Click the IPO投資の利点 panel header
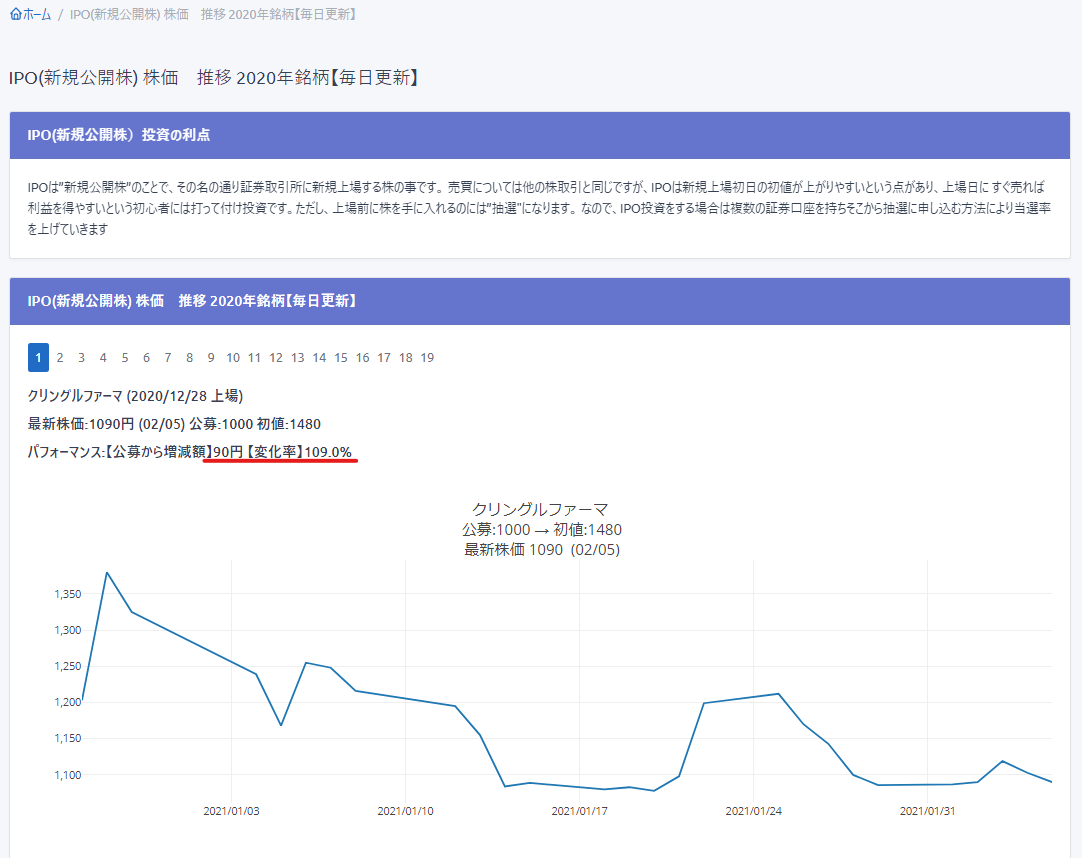Viewport: 1082px width, 858px height. [x=119, y=135]
